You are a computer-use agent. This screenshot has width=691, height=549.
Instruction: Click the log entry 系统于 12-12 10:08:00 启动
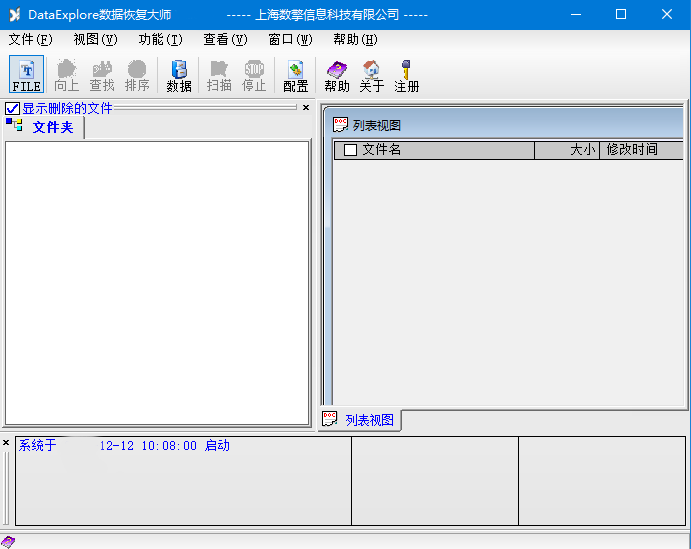point(124,445)
